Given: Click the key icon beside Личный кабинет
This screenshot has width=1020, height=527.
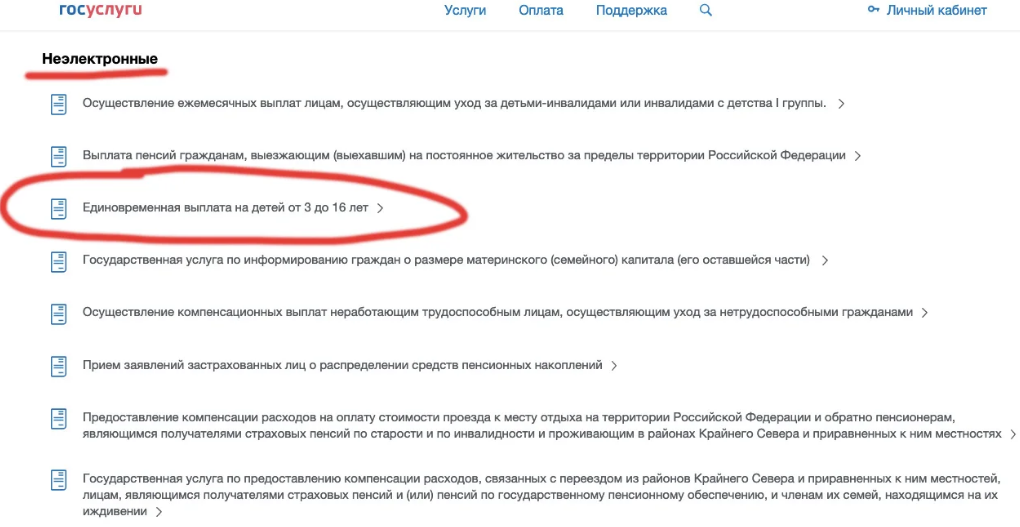Looking at the screenshot, I should (x=874, y=10).
